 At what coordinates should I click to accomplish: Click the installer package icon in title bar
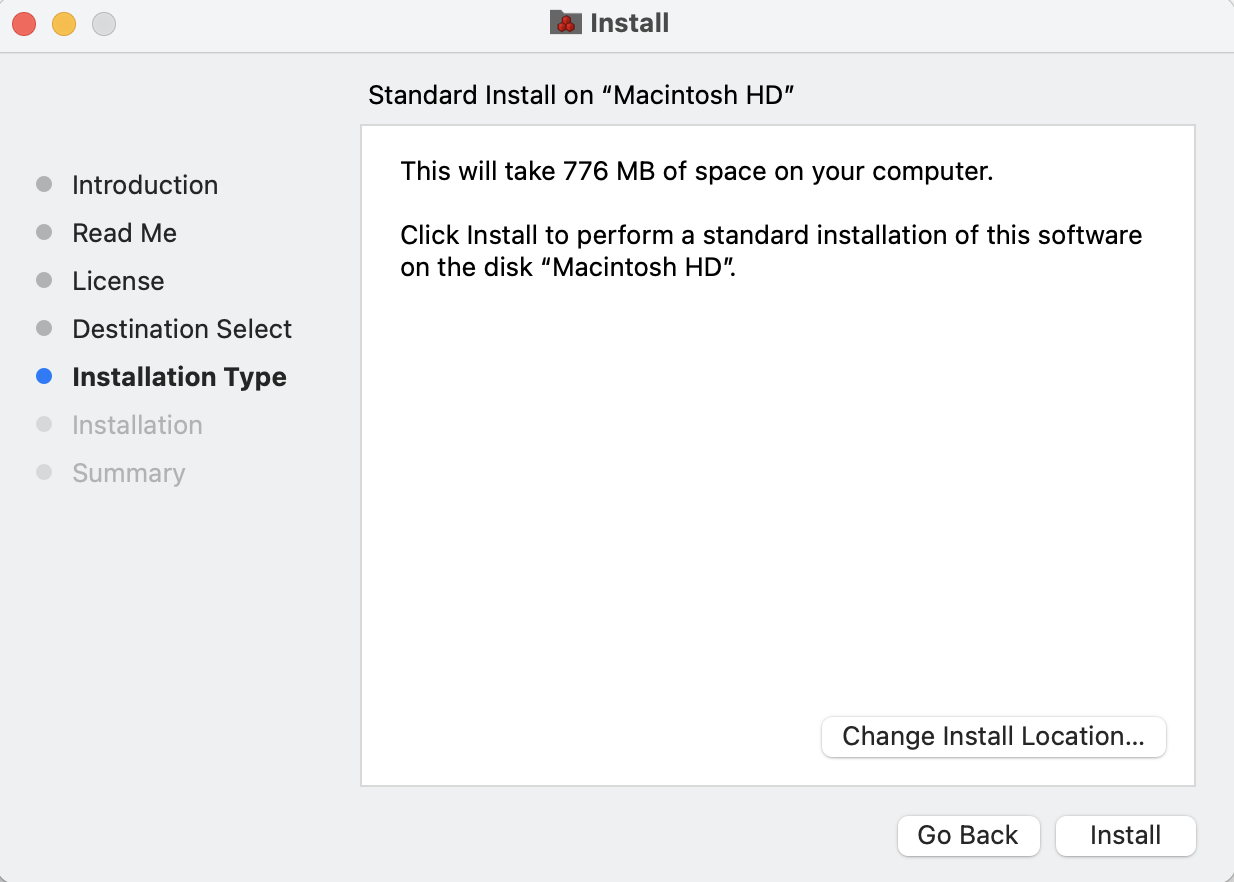[566, 23]
